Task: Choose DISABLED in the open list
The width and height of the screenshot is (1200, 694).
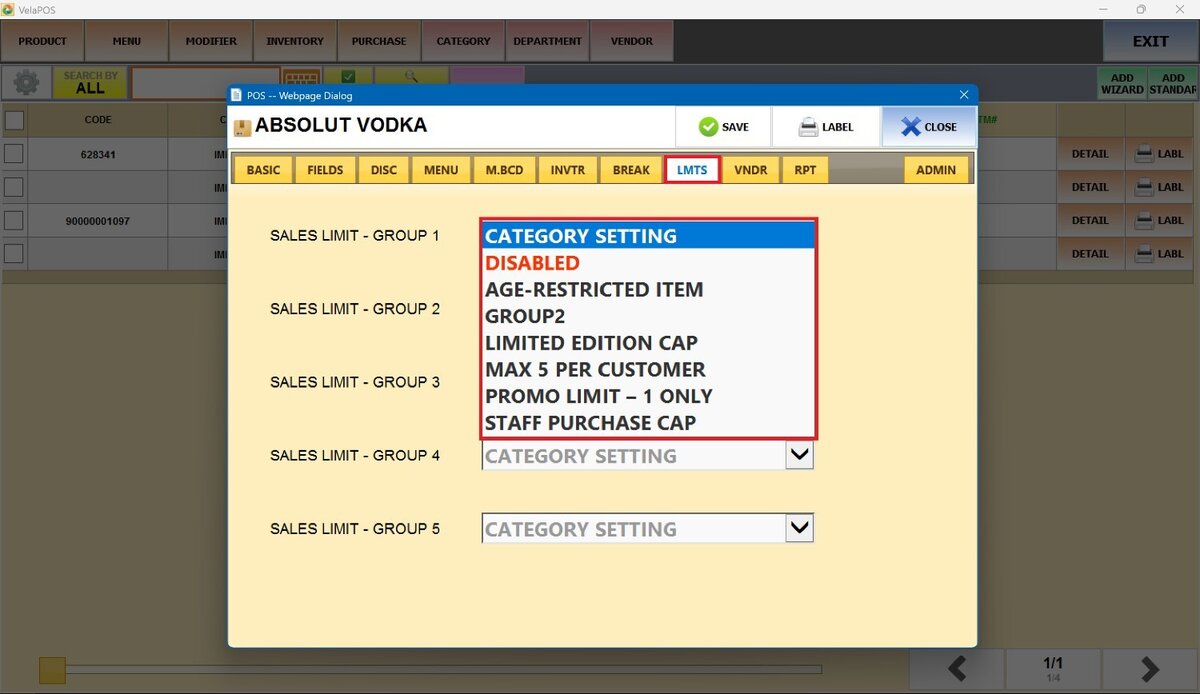Action: [648, 263]
